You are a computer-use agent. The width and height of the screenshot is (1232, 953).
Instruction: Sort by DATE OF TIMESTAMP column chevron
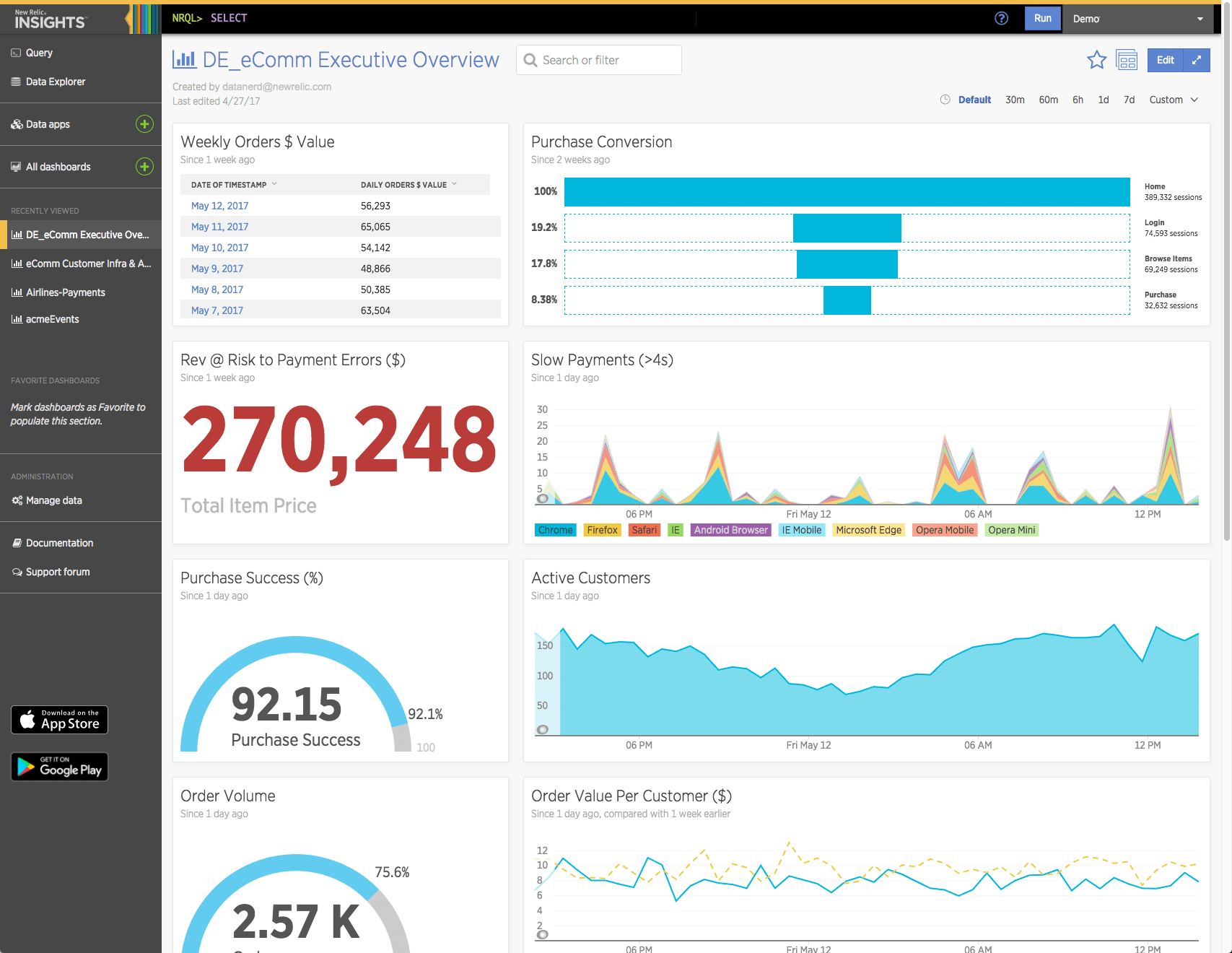coord(275,184)
